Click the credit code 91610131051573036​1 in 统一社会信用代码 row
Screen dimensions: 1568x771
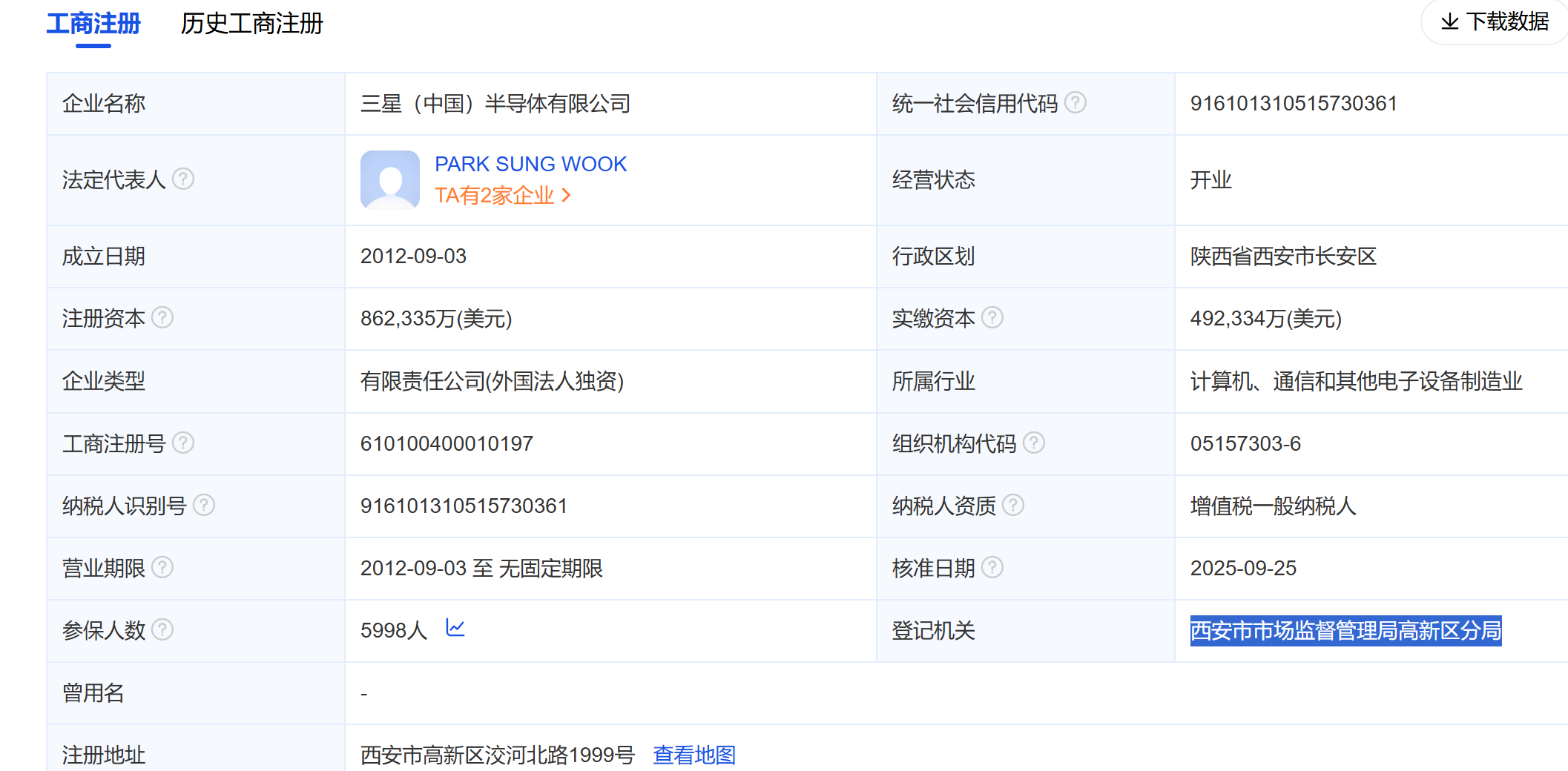click(x=1294, y=103)
